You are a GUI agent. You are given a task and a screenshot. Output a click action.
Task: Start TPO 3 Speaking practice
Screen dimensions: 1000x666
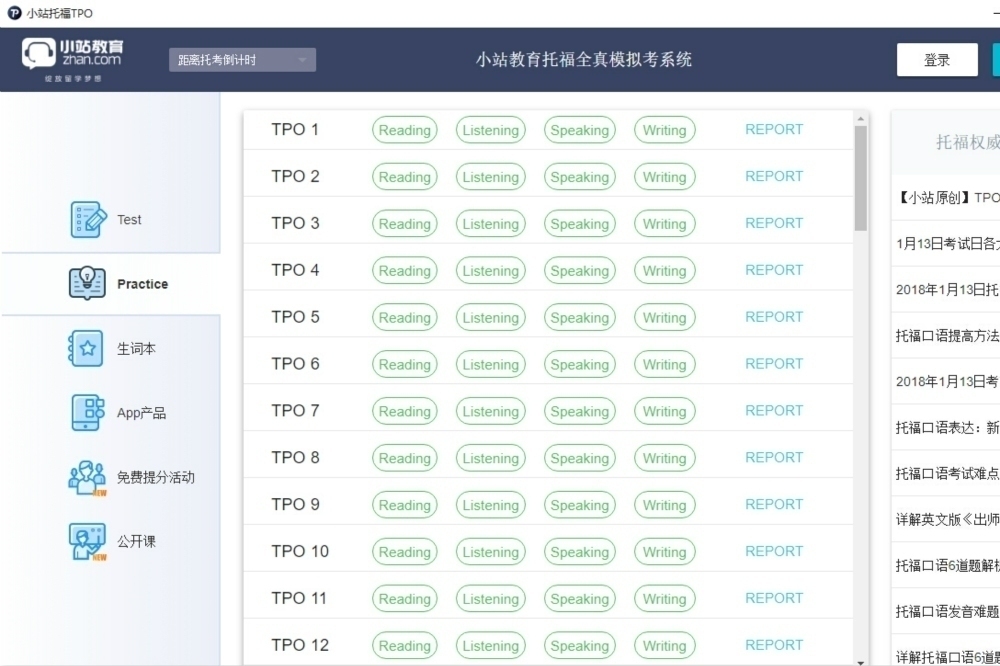[580, 224]
